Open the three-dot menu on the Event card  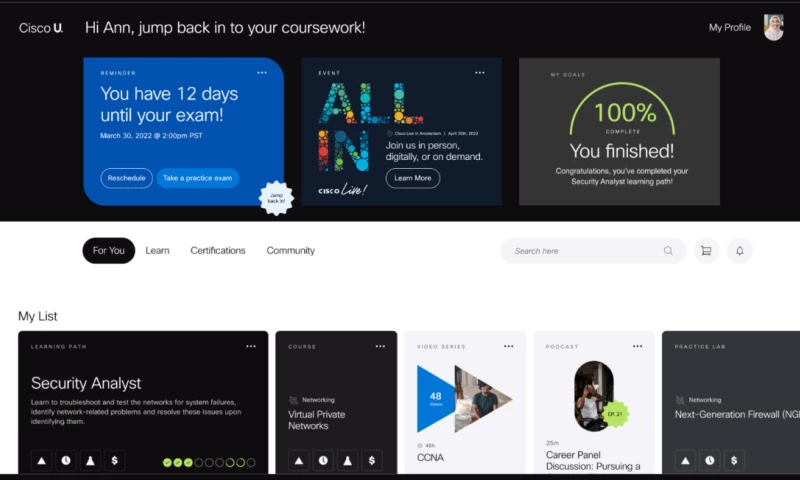pyautogui.click(x=480, y=72)
